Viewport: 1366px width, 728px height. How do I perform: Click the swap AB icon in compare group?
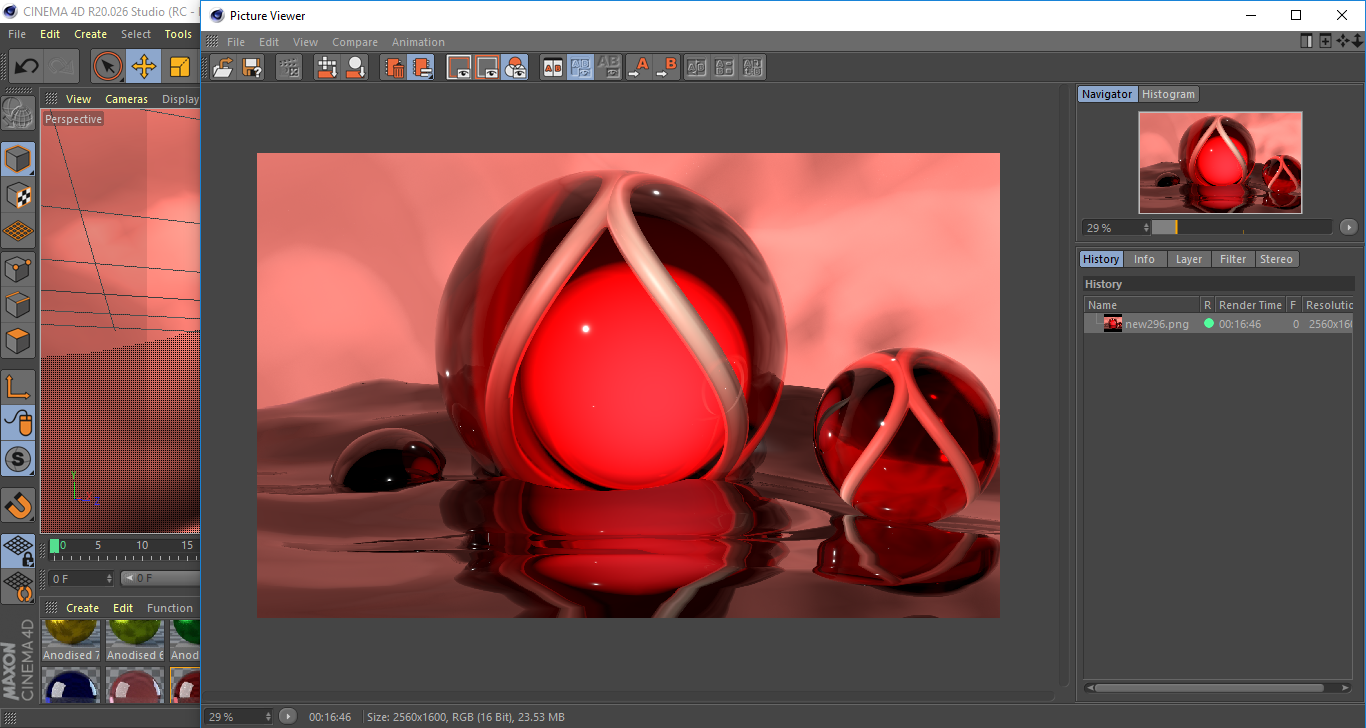tap(725, 67)
